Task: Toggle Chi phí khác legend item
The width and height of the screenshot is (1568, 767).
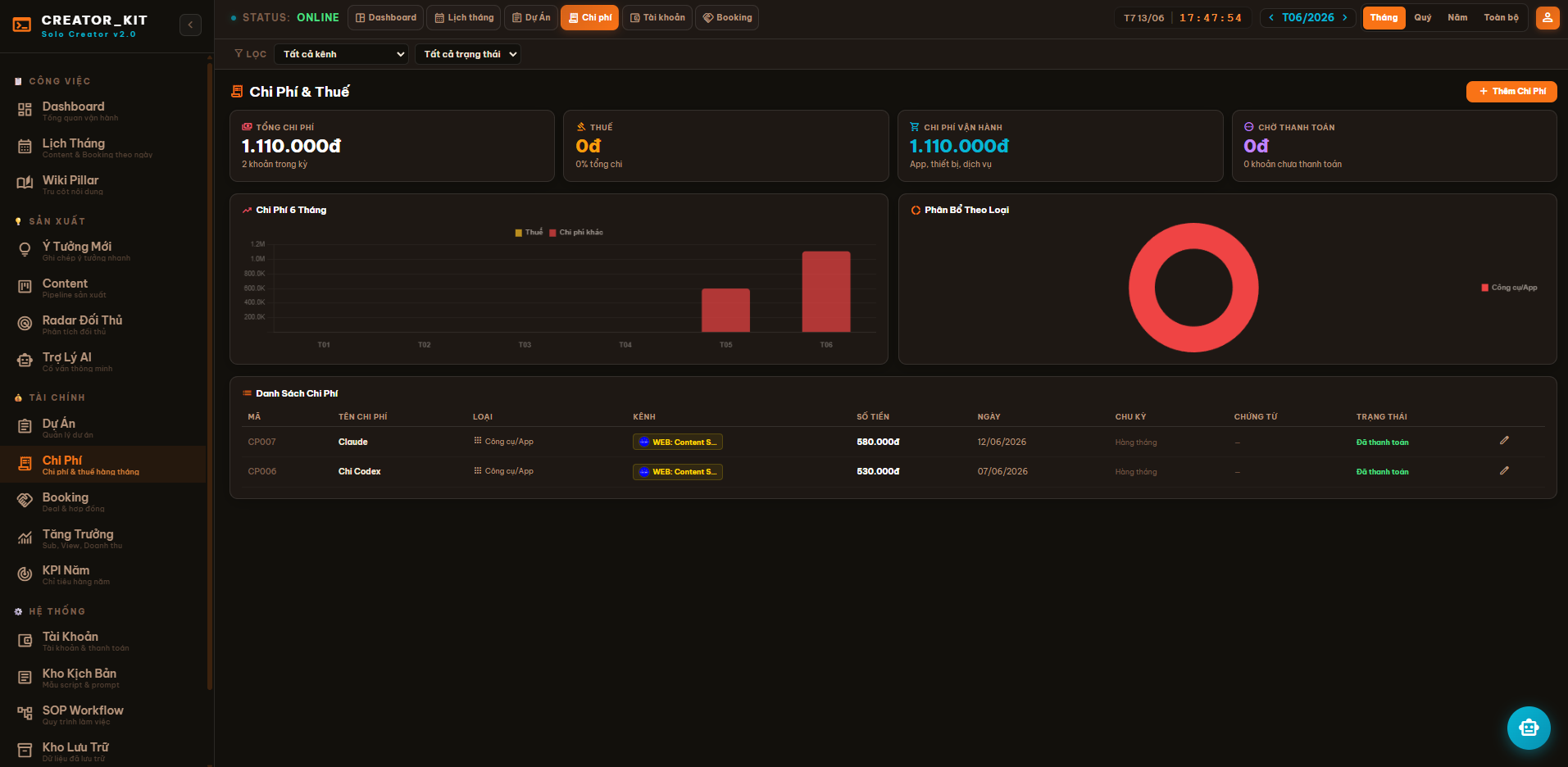Action: pyautogui.click(x=576, y=233)
